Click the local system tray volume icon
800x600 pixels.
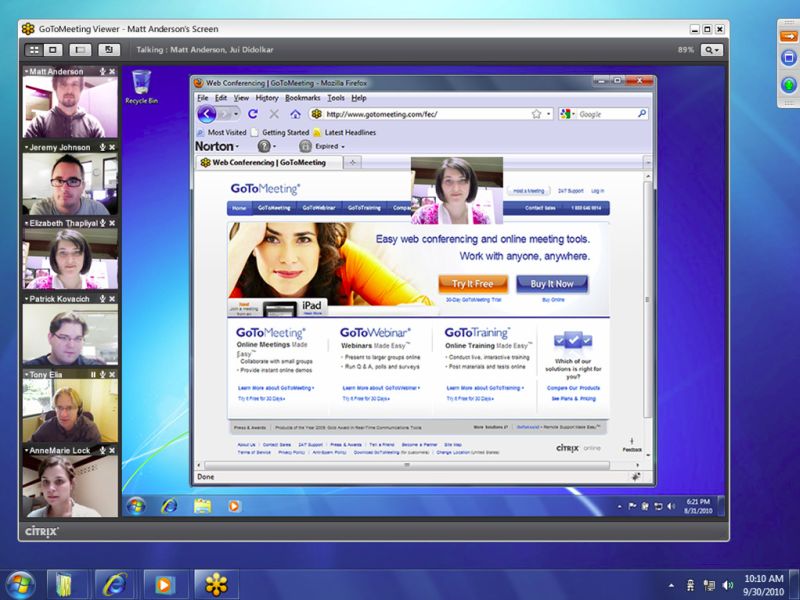pyautogui.click(x=728, y=585)
